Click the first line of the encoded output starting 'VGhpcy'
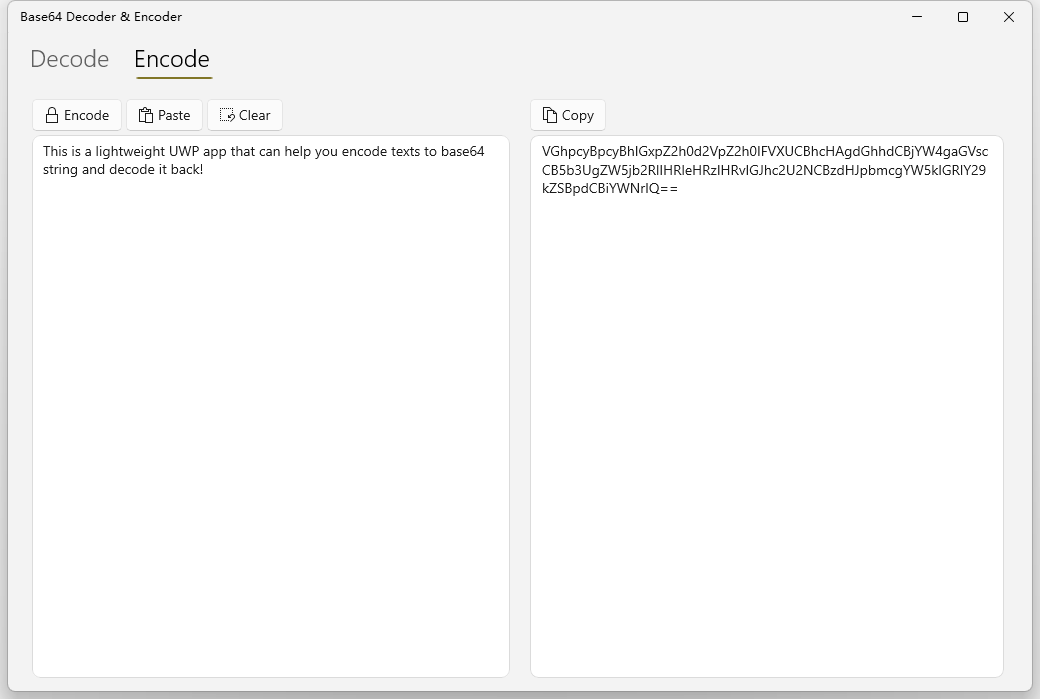 click(x=764, y=152)
